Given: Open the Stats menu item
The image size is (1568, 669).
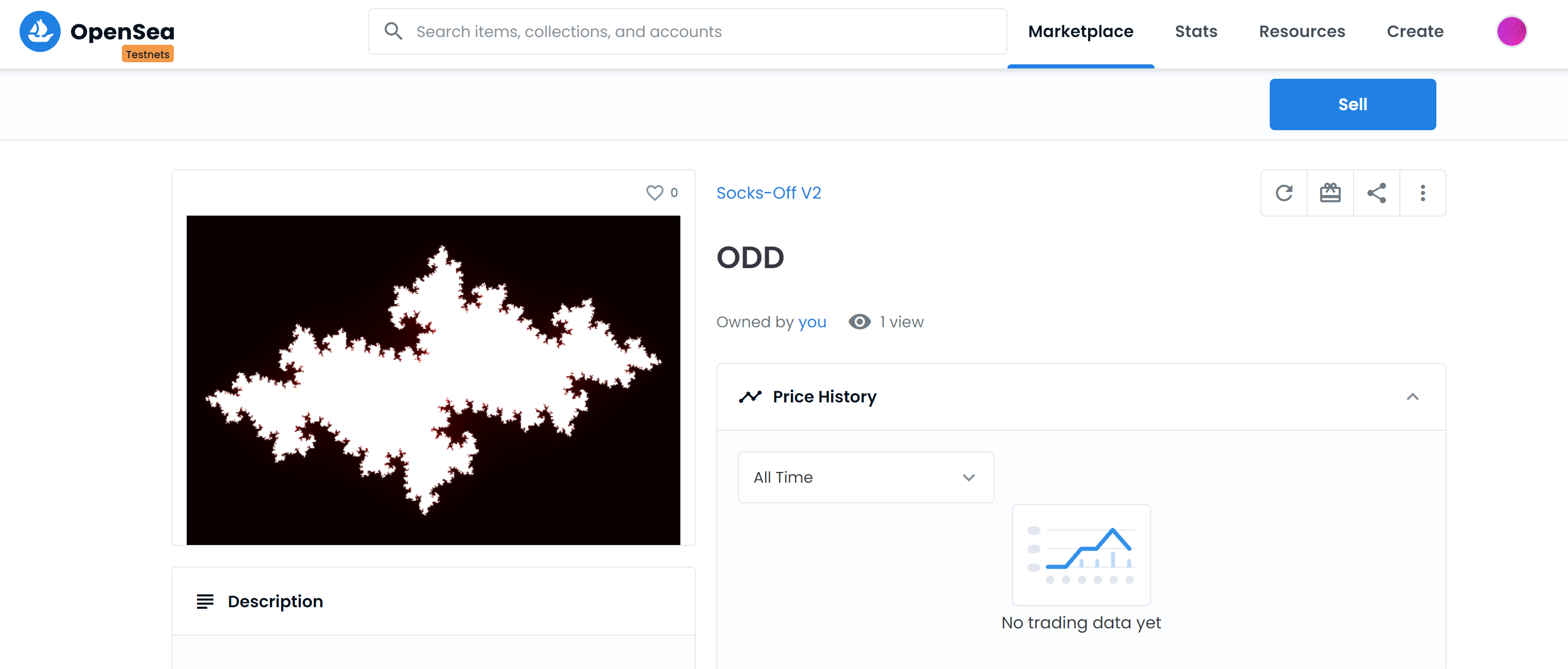Looking at the screenshot, I should tap(1196, 31).
